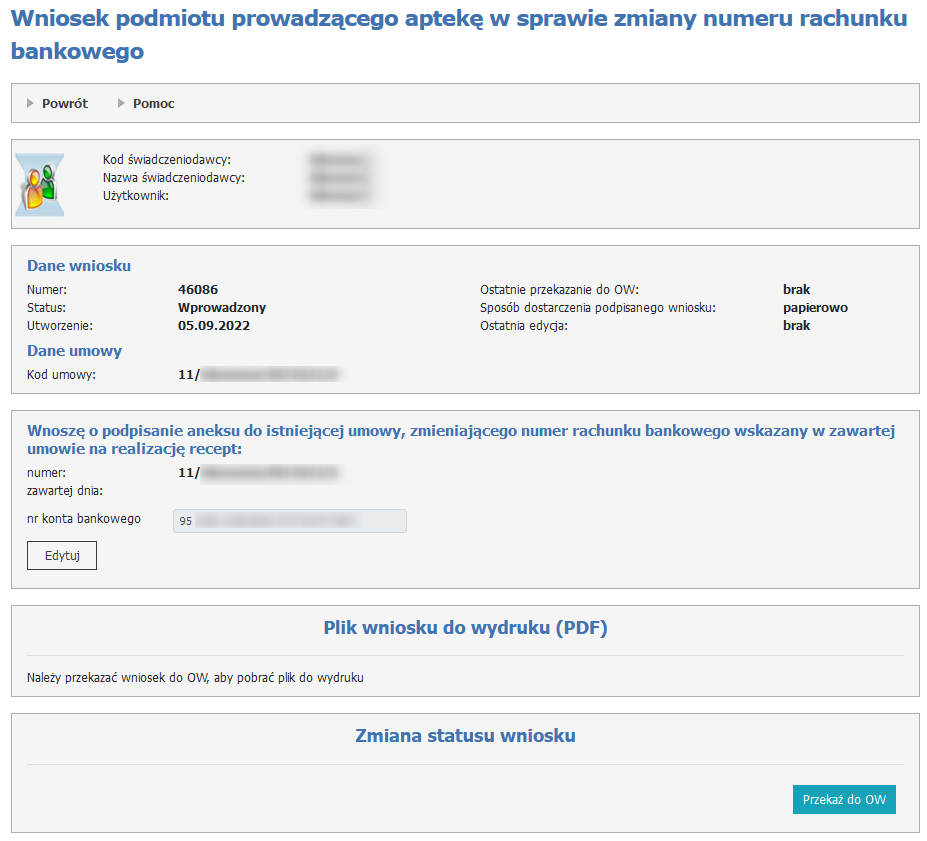Open the Pomoc help link
The height and width of the screenshot is (841, 927).
click(153, 103)
